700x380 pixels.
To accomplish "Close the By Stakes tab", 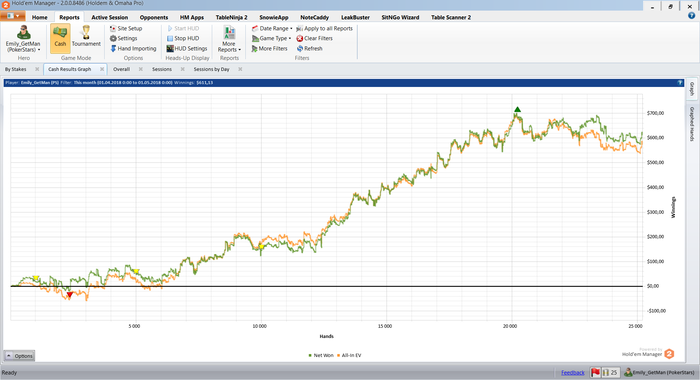I will [37, 69].
